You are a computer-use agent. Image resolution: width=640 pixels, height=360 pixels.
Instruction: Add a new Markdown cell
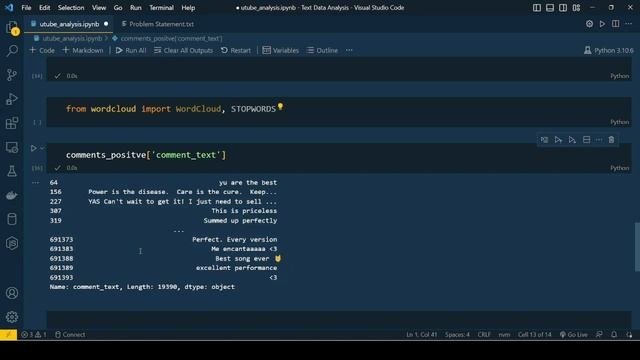coord(83,50)
